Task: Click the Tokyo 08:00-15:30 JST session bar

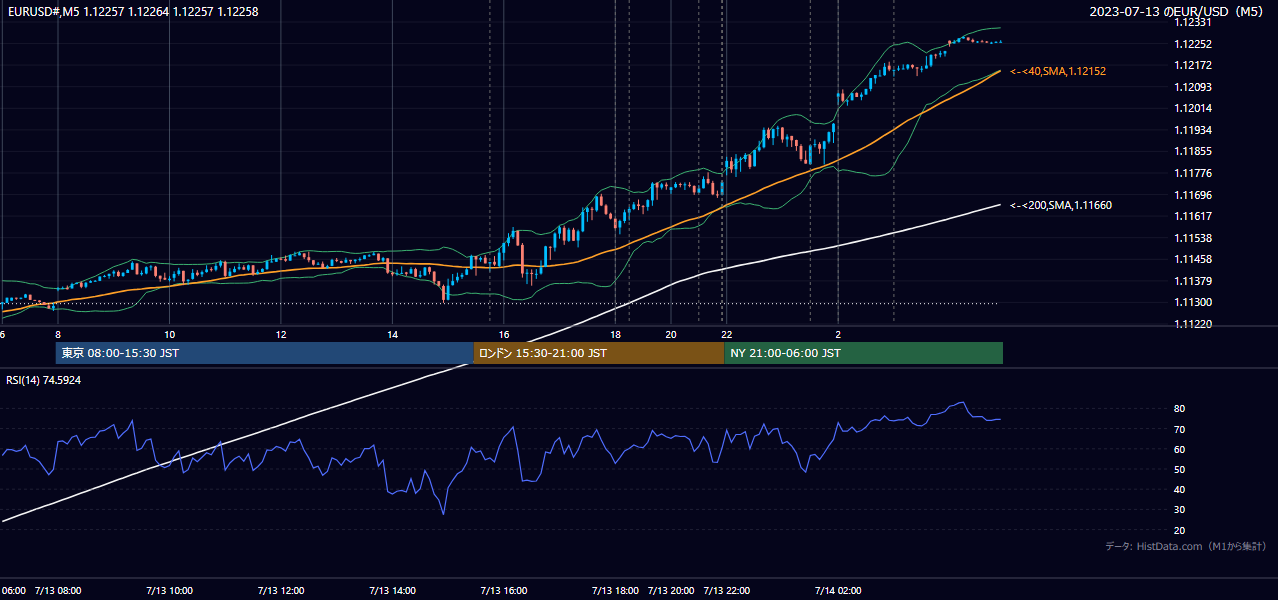Action: click(x=264, y=353)
